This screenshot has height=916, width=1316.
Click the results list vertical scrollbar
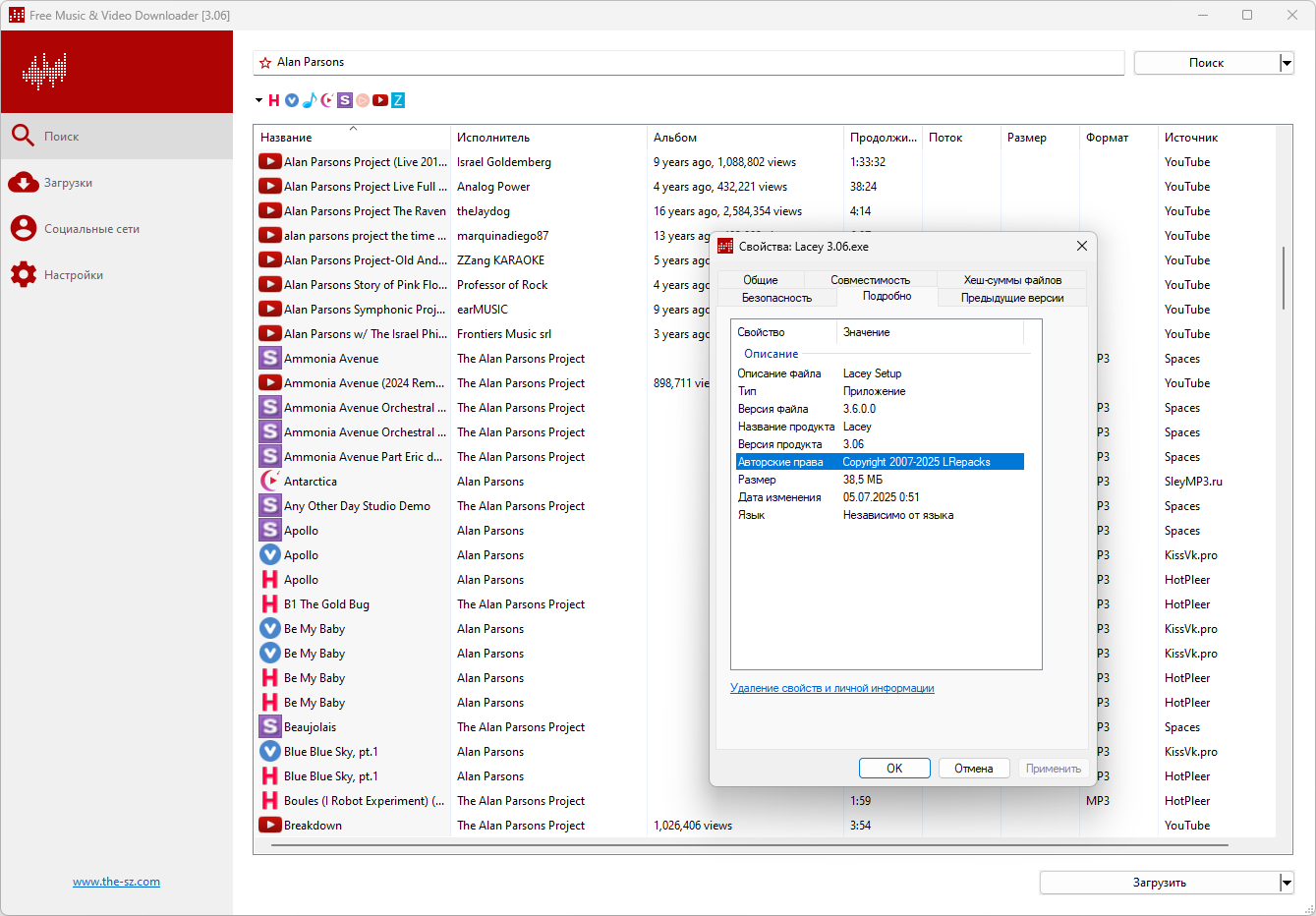click(1284, 278)
